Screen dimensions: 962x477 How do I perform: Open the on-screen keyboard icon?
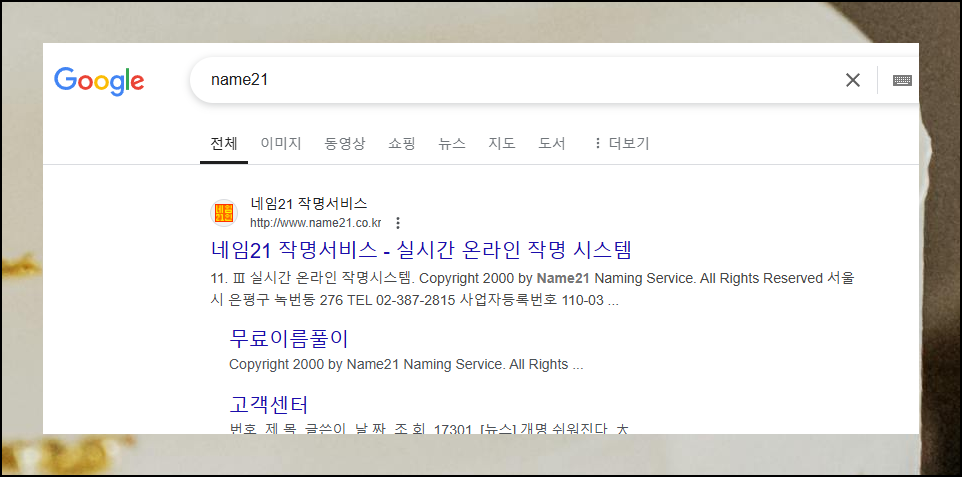pyautogui.click(x=902, y=80)
